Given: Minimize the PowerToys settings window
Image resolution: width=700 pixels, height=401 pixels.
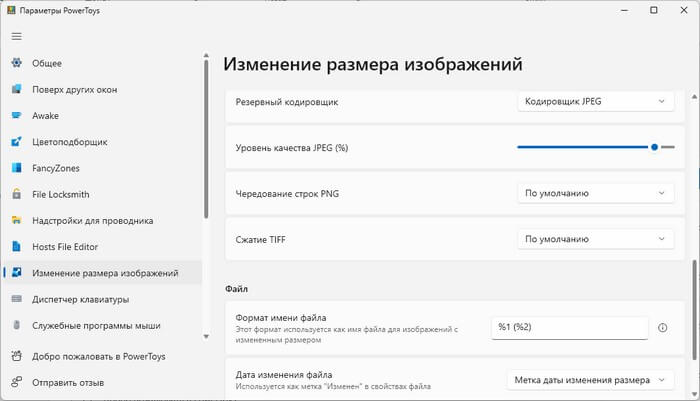Looking at the screenshot, I should point(624,10).
